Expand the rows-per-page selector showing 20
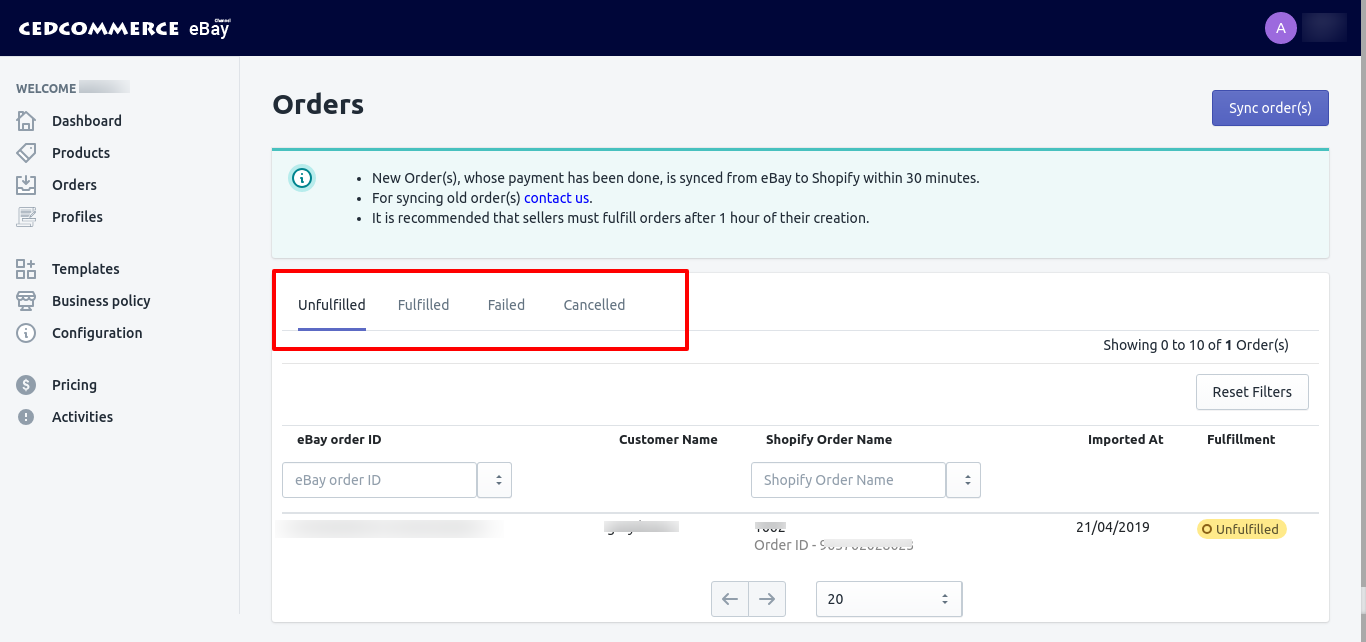The width and height of the screenshot is (1366, 642). coord(889,599)
